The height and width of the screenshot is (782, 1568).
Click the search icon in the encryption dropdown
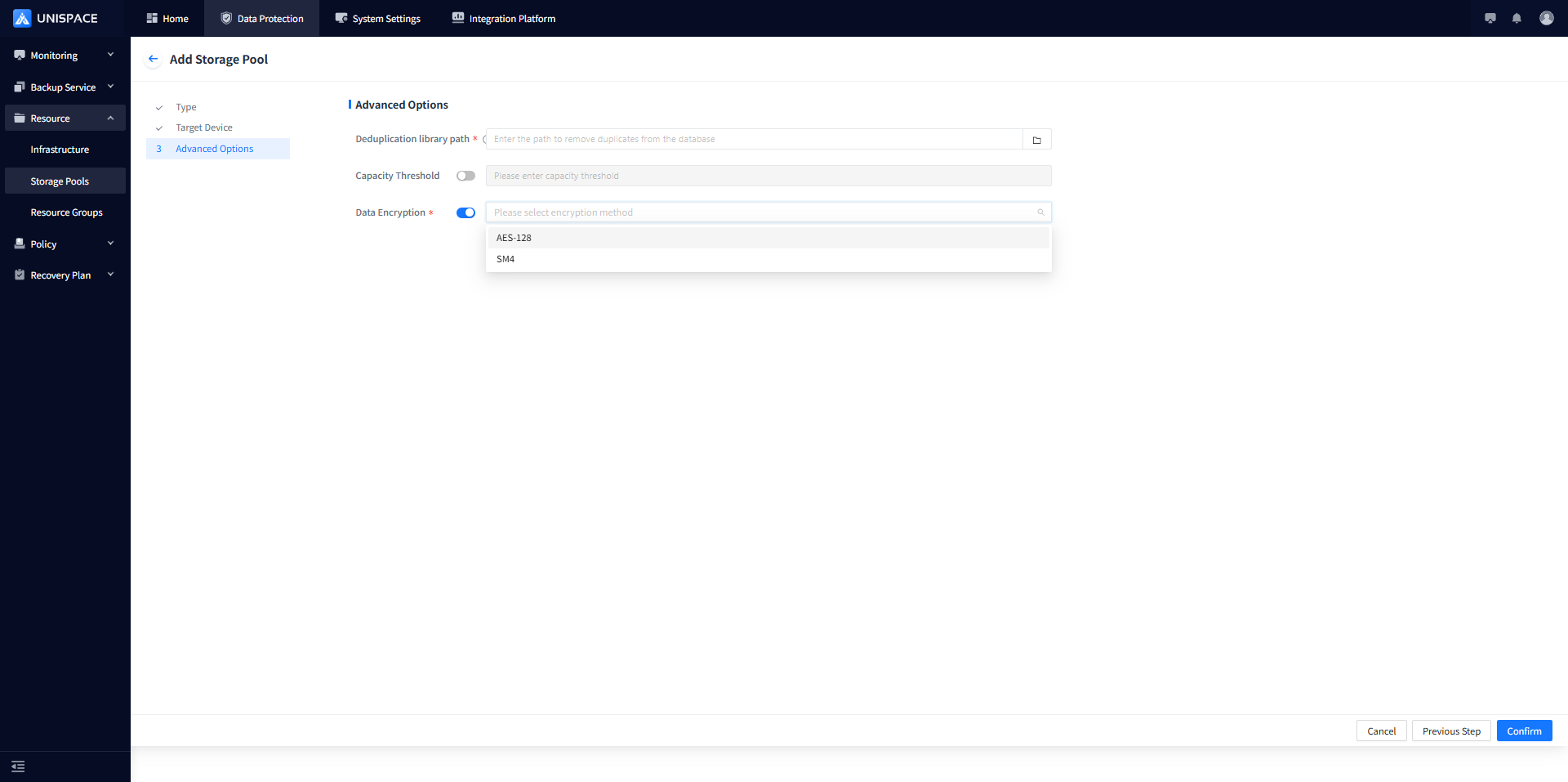(x=1040, y=212)
